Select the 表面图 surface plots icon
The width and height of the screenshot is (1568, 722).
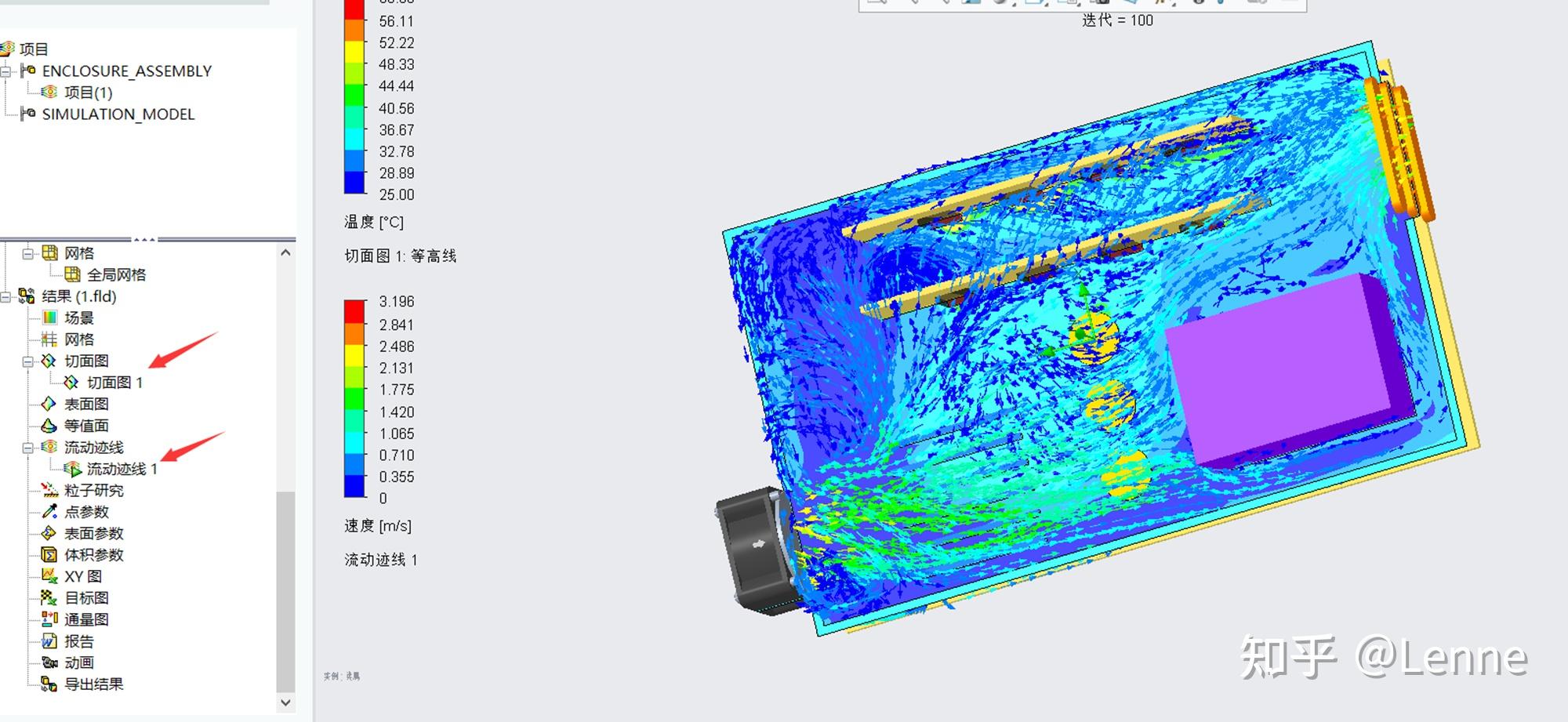(49, 404)
